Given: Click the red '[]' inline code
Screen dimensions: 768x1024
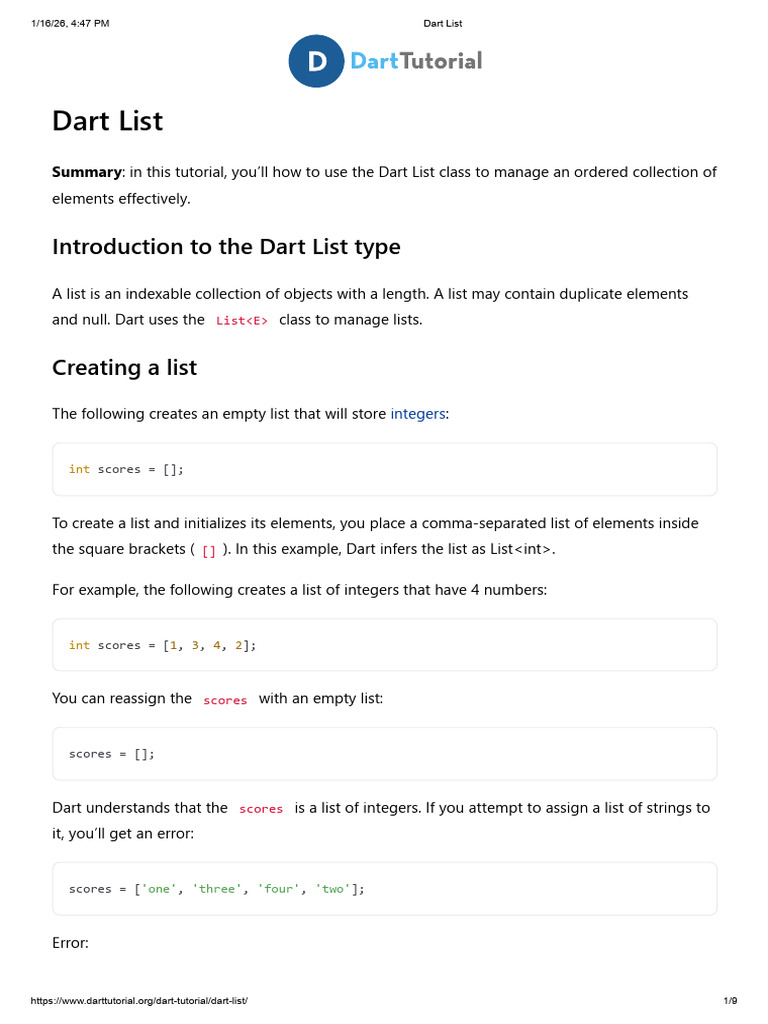Looking at the screenshot, I should point(209,551).
